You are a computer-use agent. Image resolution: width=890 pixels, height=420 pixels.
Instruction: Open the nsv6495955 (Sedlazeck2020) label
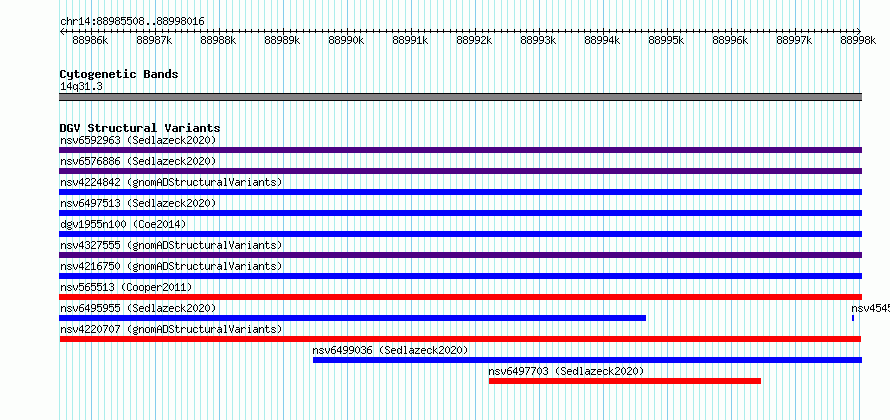138,308
